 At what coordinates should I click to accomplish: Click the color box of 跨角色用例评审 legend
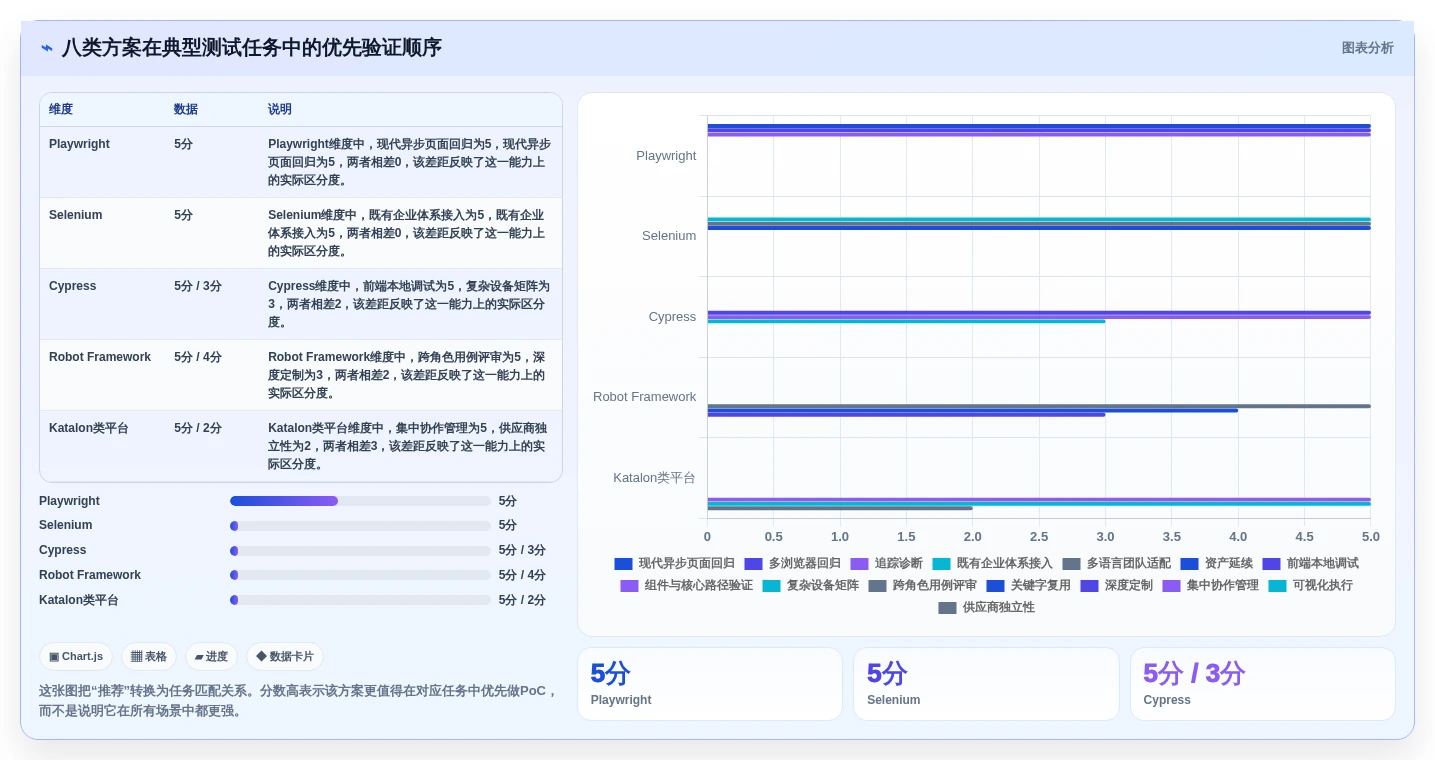click(877, 586)
